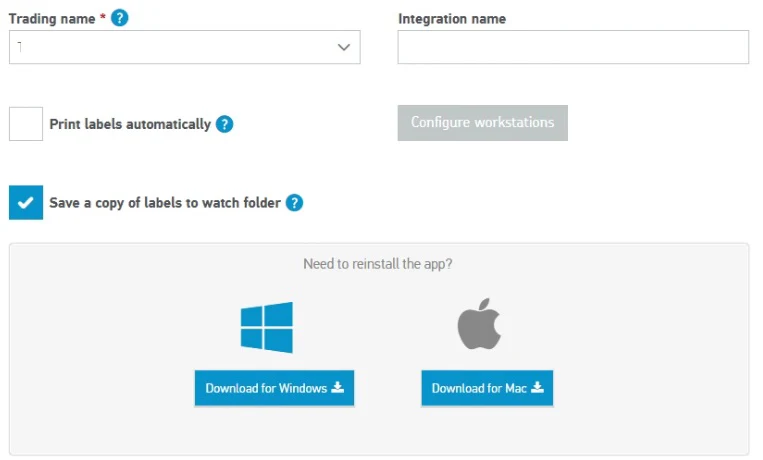The width and height of the screenshot is (763, 460).
Task: Show help for Save a copy of labels
Action: 294,203
